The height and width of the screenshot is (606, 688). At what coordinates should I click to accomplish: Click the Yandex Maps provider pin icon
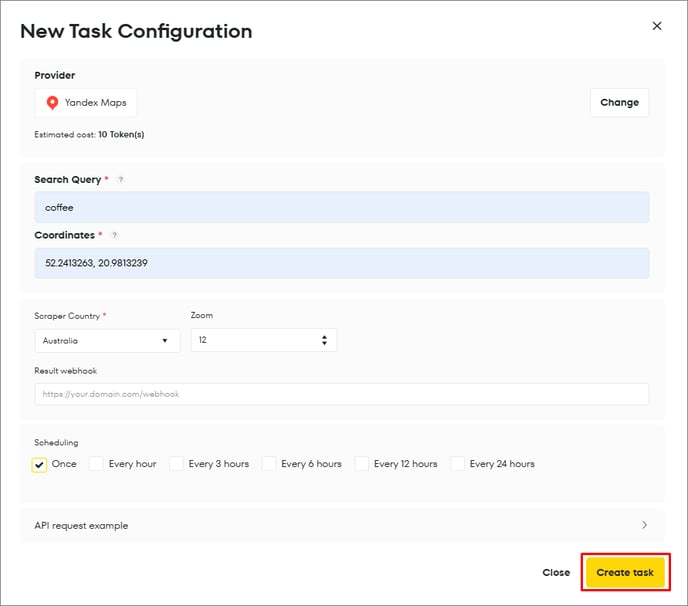(x=52, y=103)
